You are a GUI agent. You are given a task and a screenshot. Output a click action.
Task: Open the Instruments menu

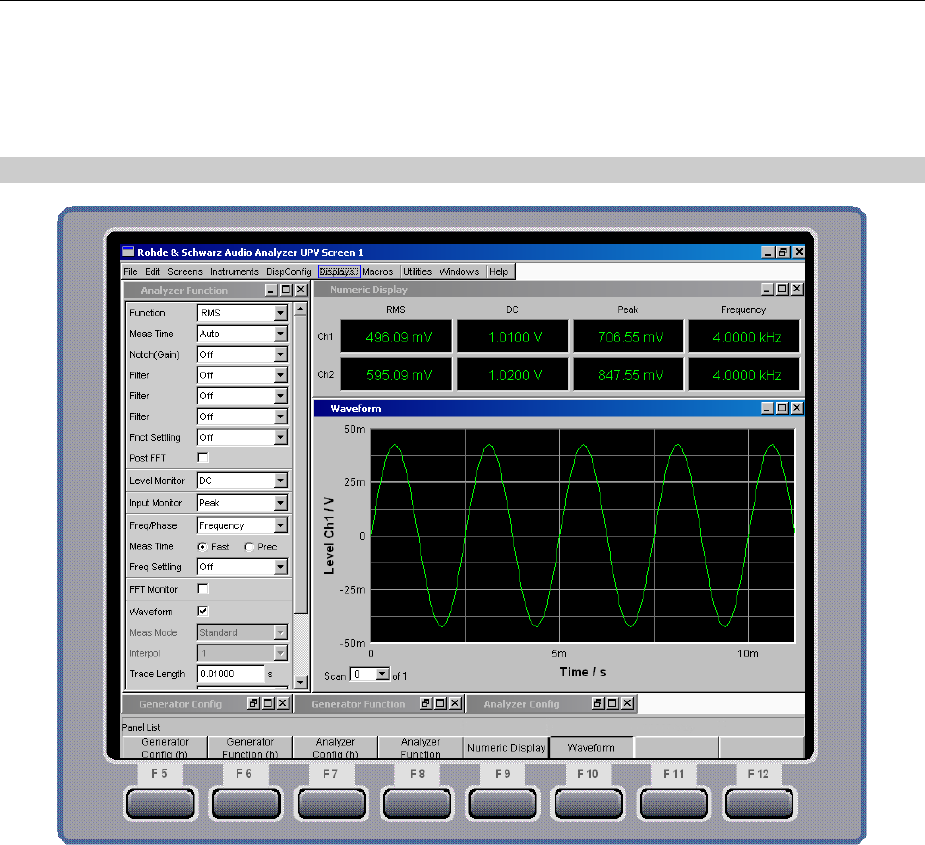pos(234,271)
